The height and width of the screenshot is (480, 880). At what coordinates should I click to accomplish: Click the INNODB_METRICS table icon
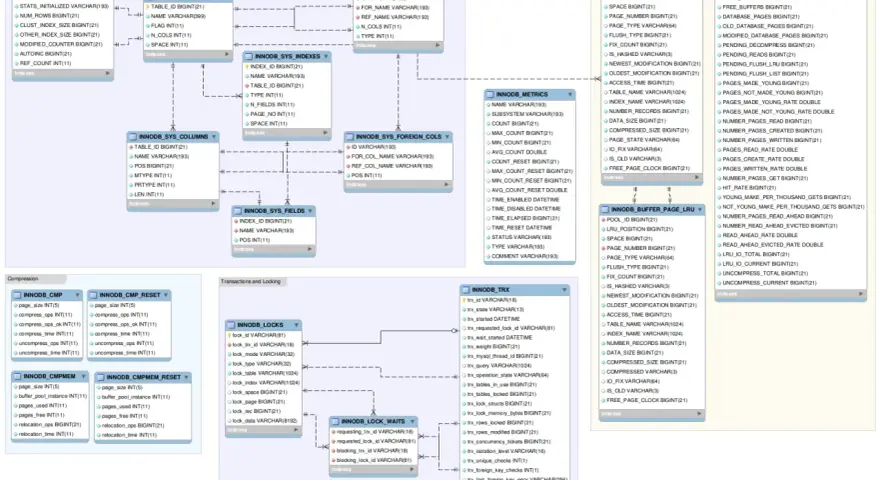pos(490,95)
